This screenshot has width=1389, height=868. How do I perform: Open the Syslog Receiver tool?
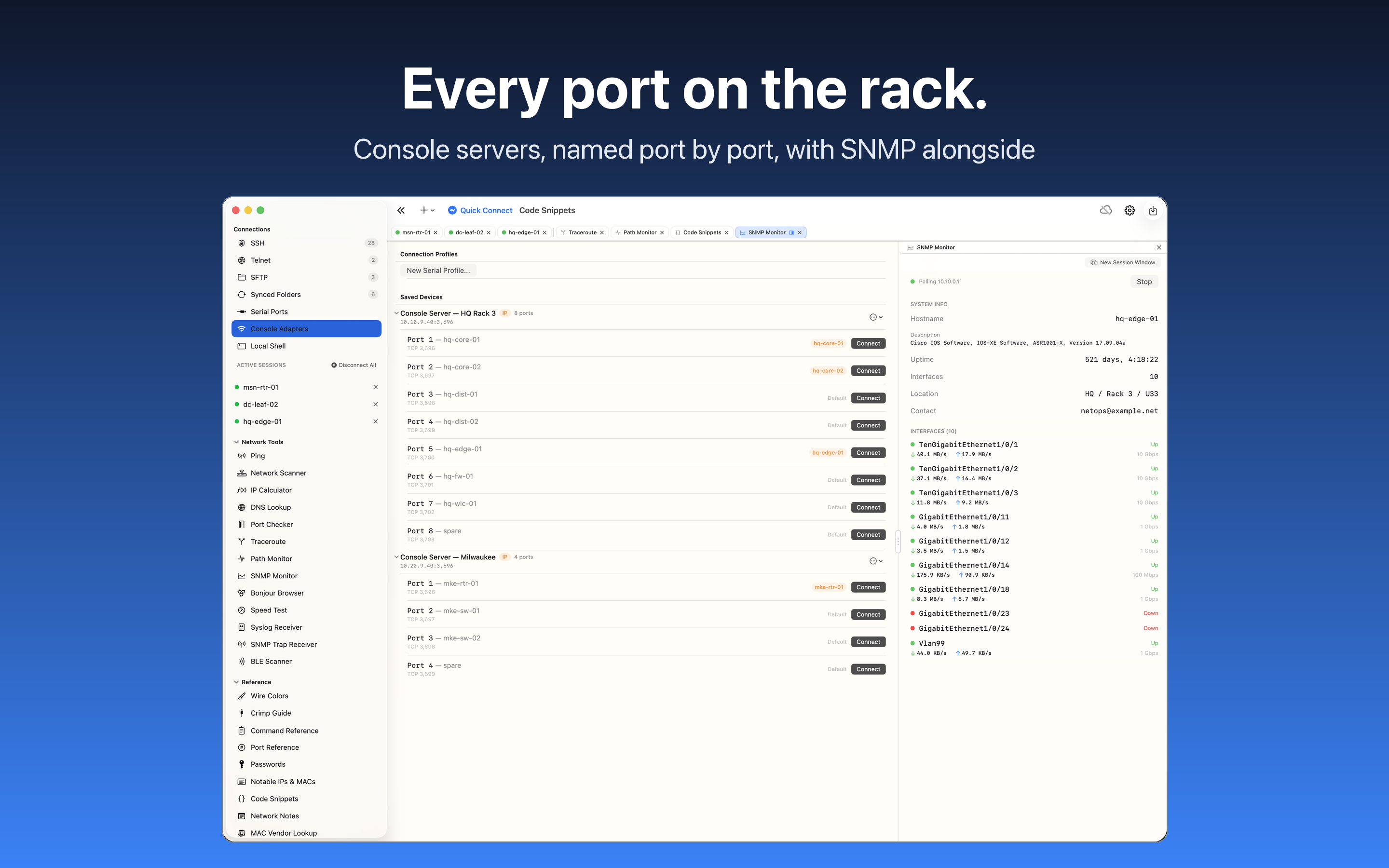click(307, 627)
